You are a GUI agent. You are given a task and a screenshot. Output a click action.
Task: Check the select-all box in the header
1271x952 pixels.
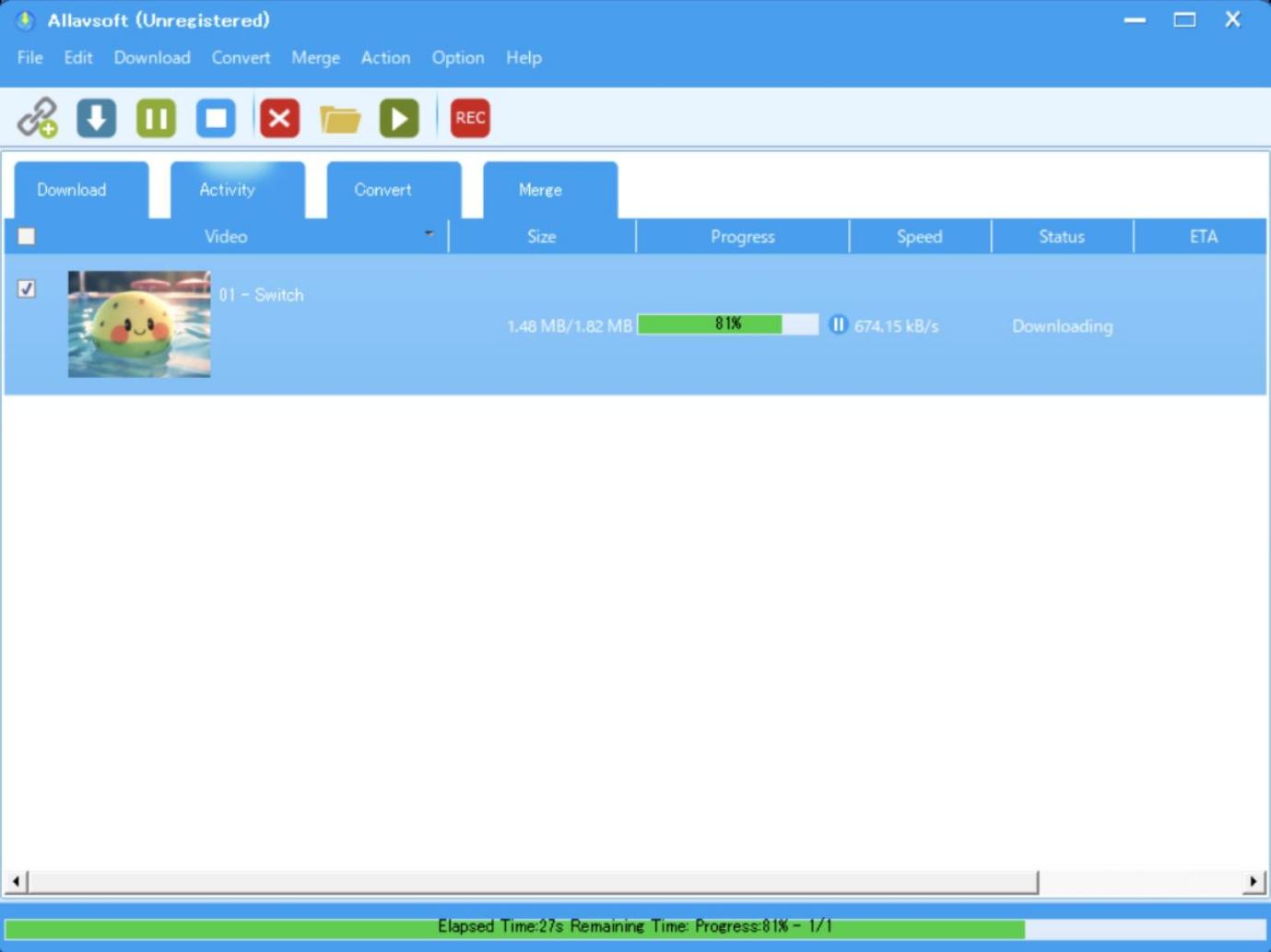click(x=27, y=237)
